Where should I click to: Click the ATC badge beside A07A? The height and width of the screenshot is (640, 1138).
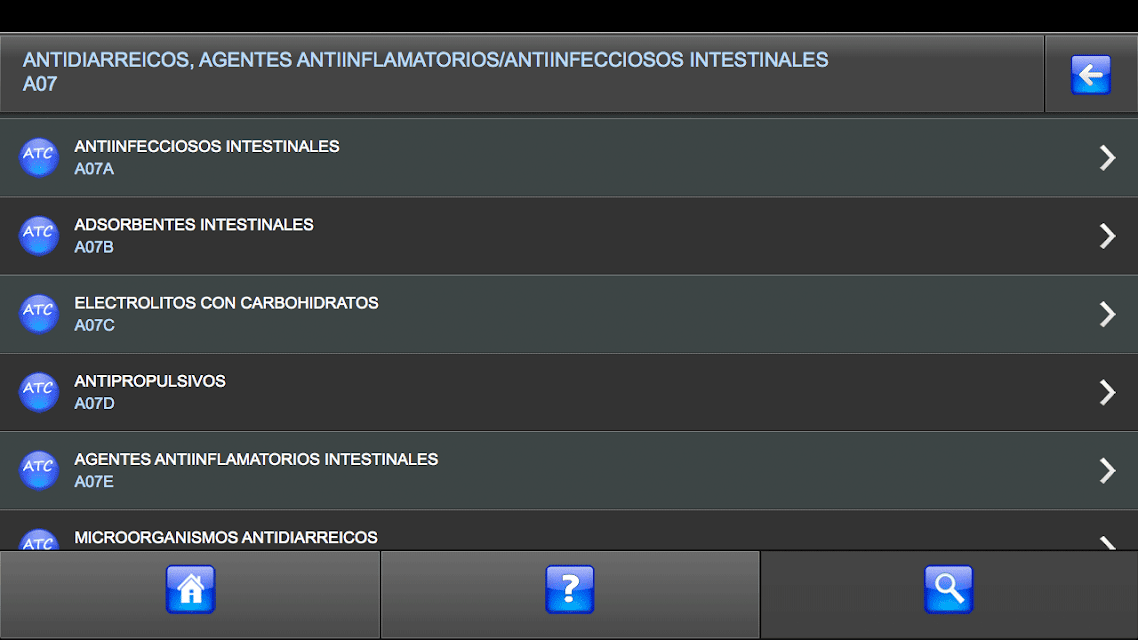tap(38, 157)
